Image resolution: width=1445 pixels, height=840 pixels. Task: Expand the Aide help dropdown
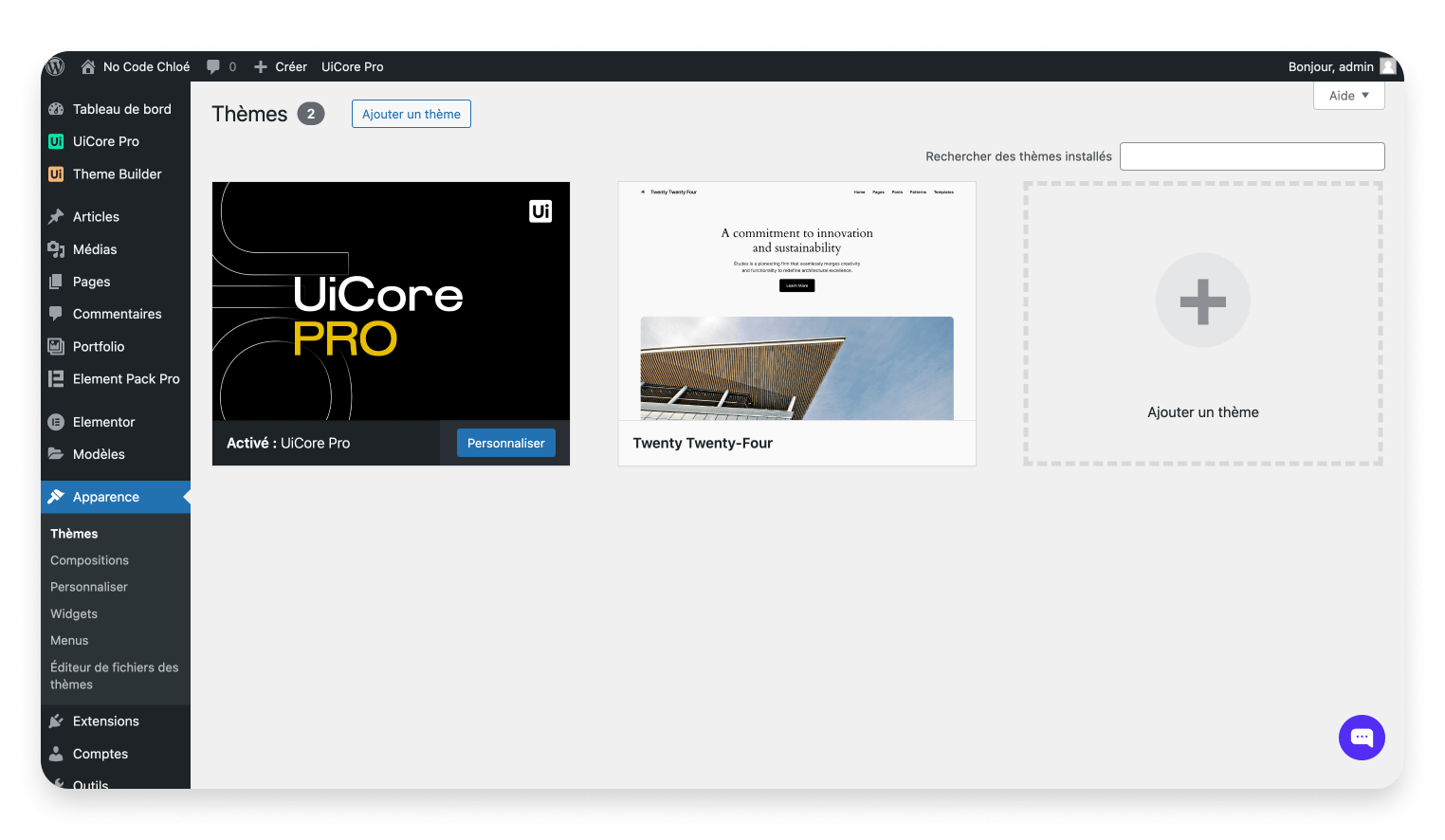[1348, 96]
